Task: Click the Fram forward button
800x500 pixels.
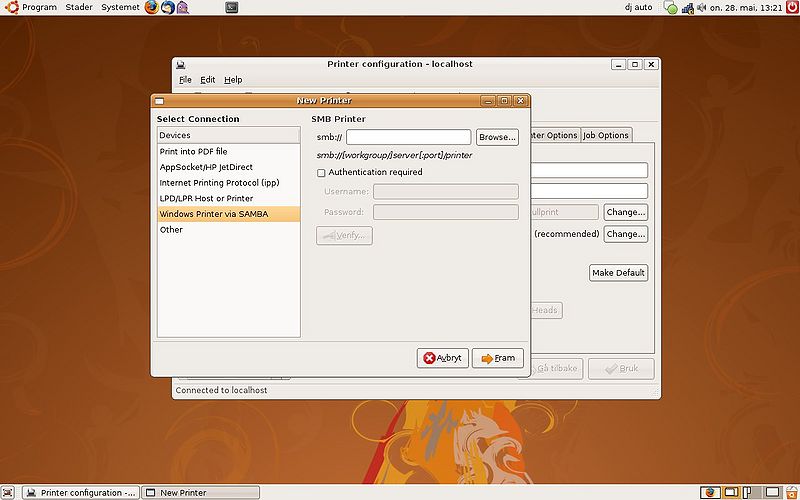Action: coord(497,358)
